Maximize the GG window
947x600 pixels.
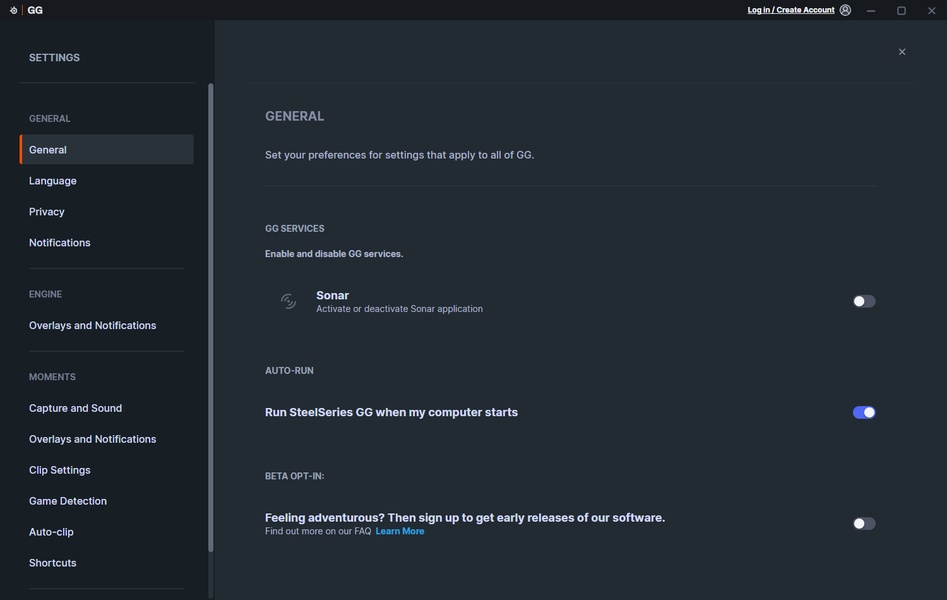(x=901, y=10)
